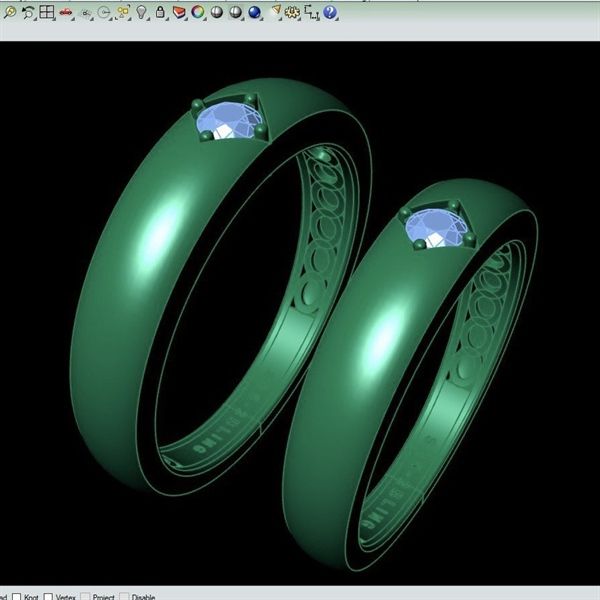Click the red car view icon
The height and width of the screenshot is (600, 600).
point(66,12)
